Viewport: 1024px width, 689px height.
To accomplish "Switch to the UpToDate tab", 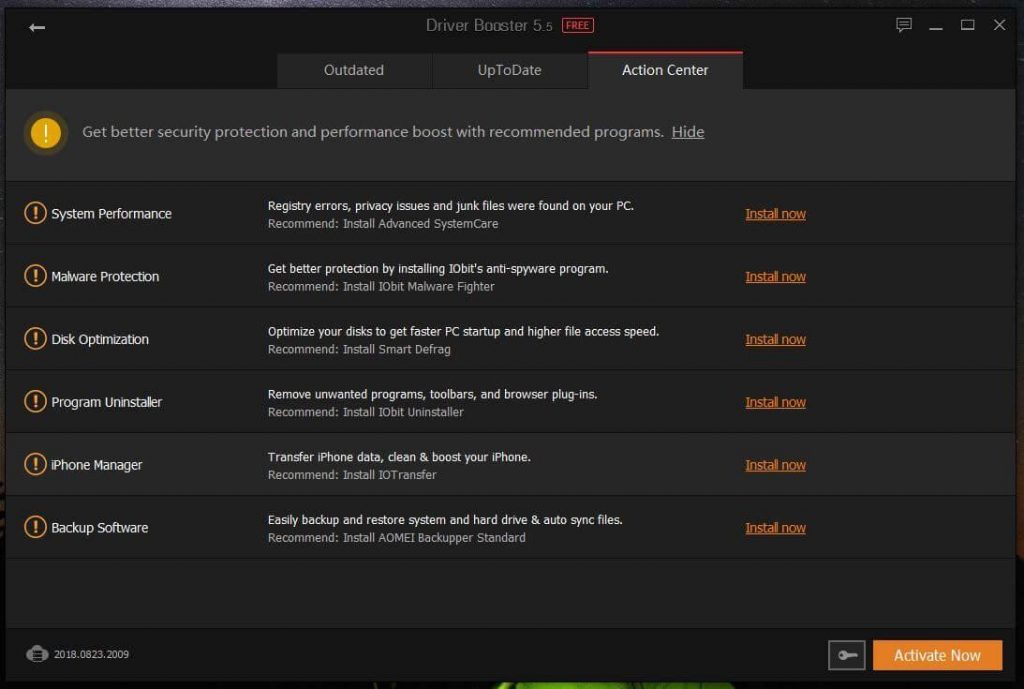I will click(x=509, y=71).
